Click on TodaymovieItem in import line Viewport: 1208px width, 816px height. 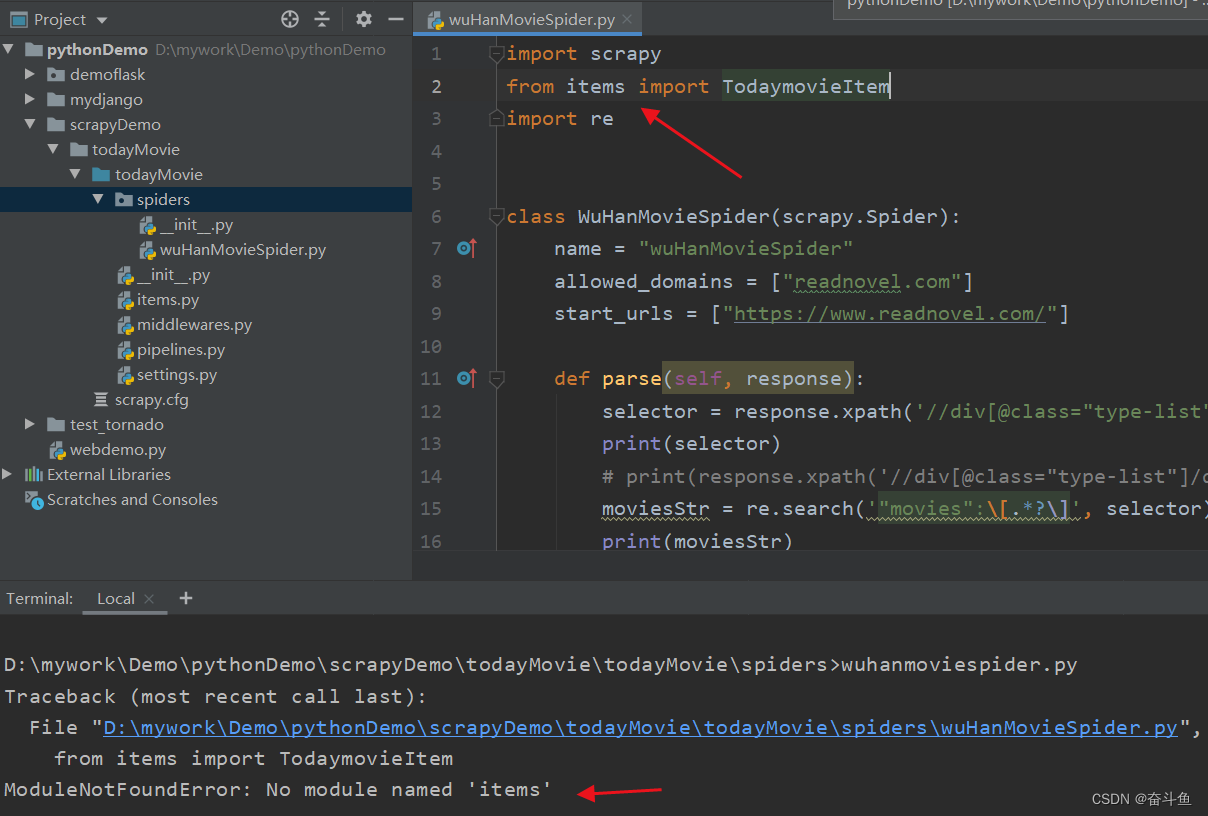coord(806,86)
